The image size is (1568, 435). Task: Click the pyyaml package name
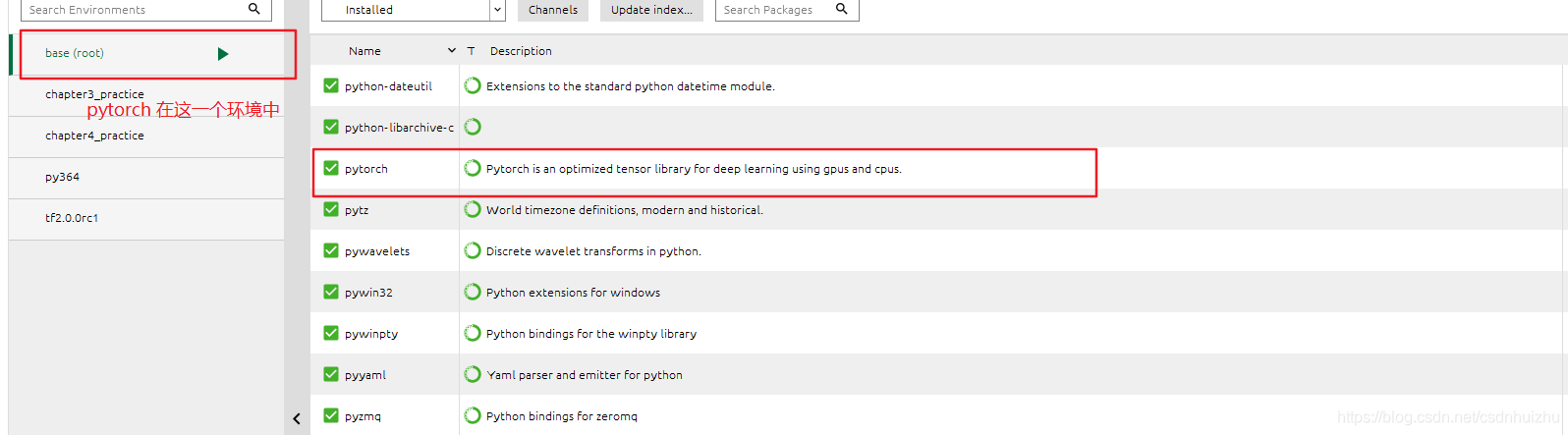click(x=365, y=375)
